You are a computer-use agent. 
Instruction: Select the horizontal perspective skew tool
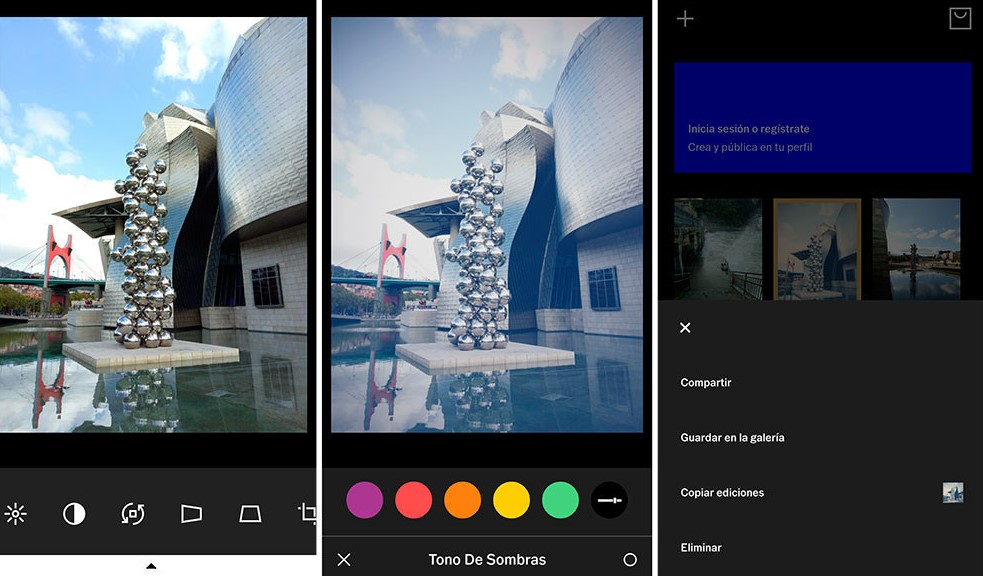(191, 514)
